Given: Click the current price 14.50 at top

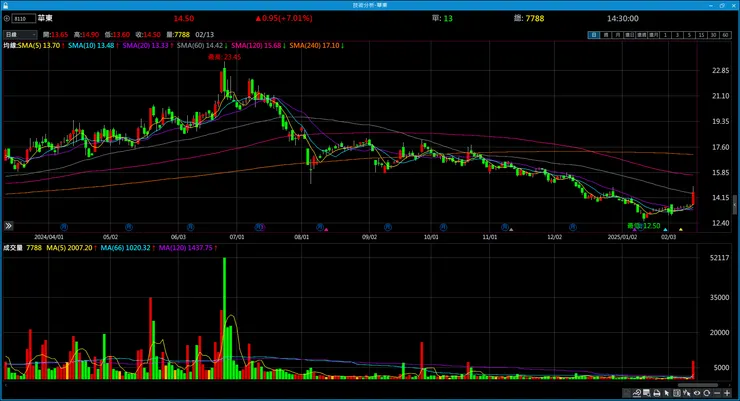Looking at the screenshot, I should [x=184, y=18].
